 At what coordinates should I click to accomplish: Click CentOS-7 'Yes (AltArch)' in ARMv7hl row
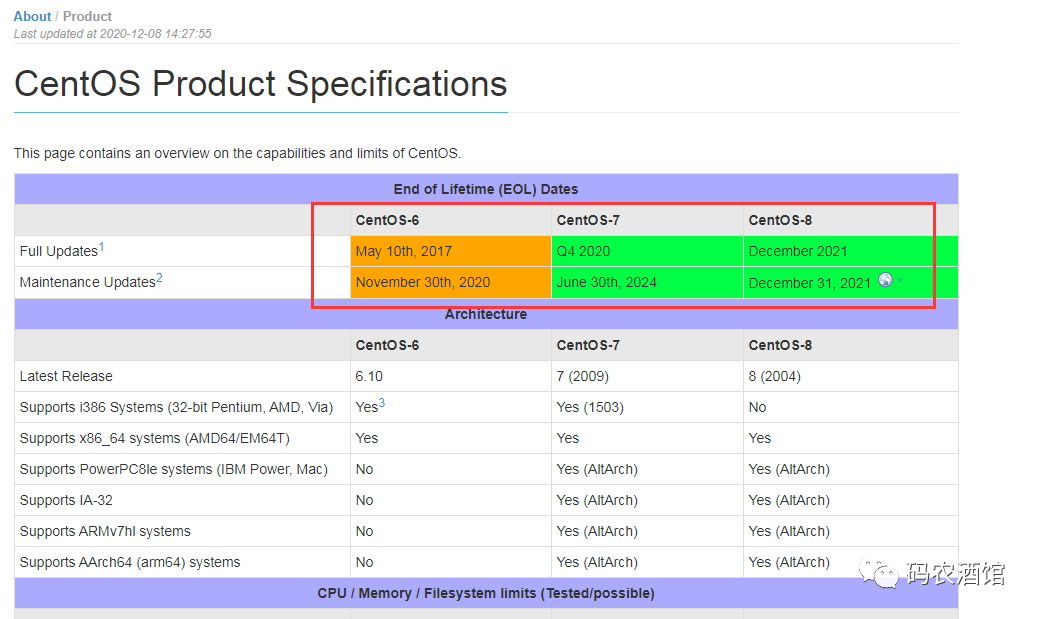(597, 532)
